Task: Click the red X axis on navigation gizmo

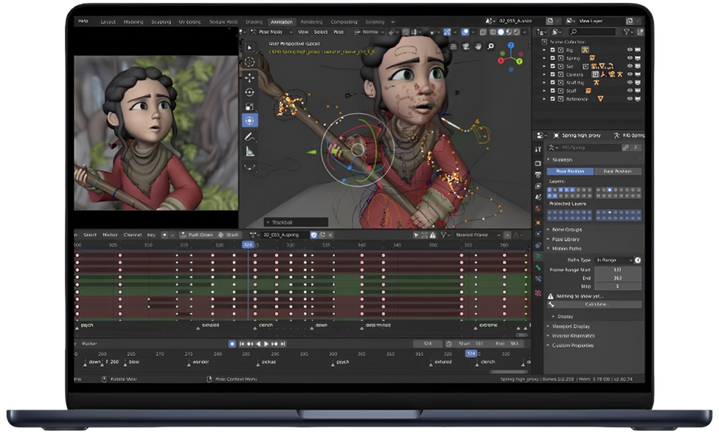Action: click(501, 61)
